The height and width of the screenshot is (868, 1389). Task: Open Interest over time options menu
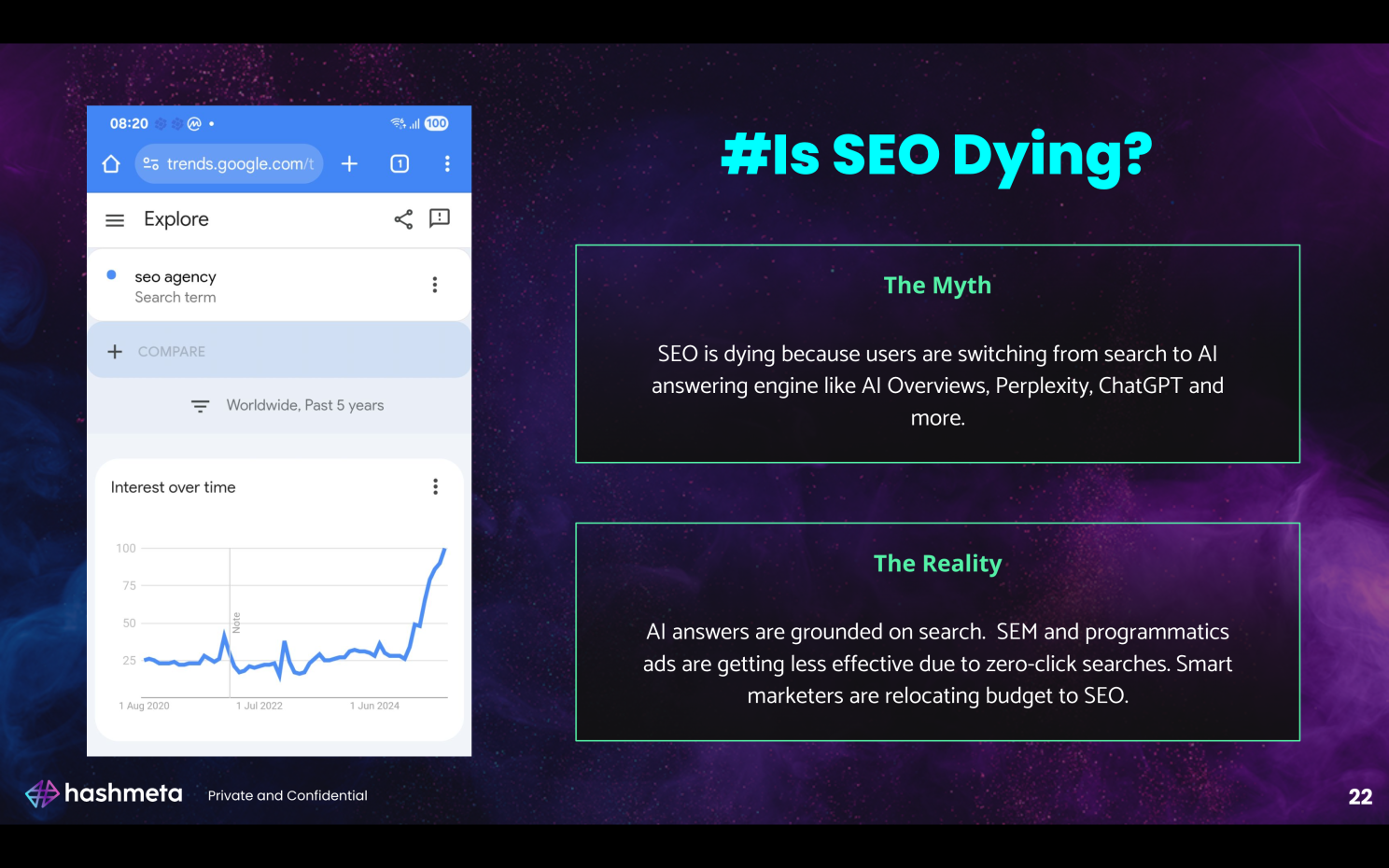pyautogui.click(x=435, y=486)
